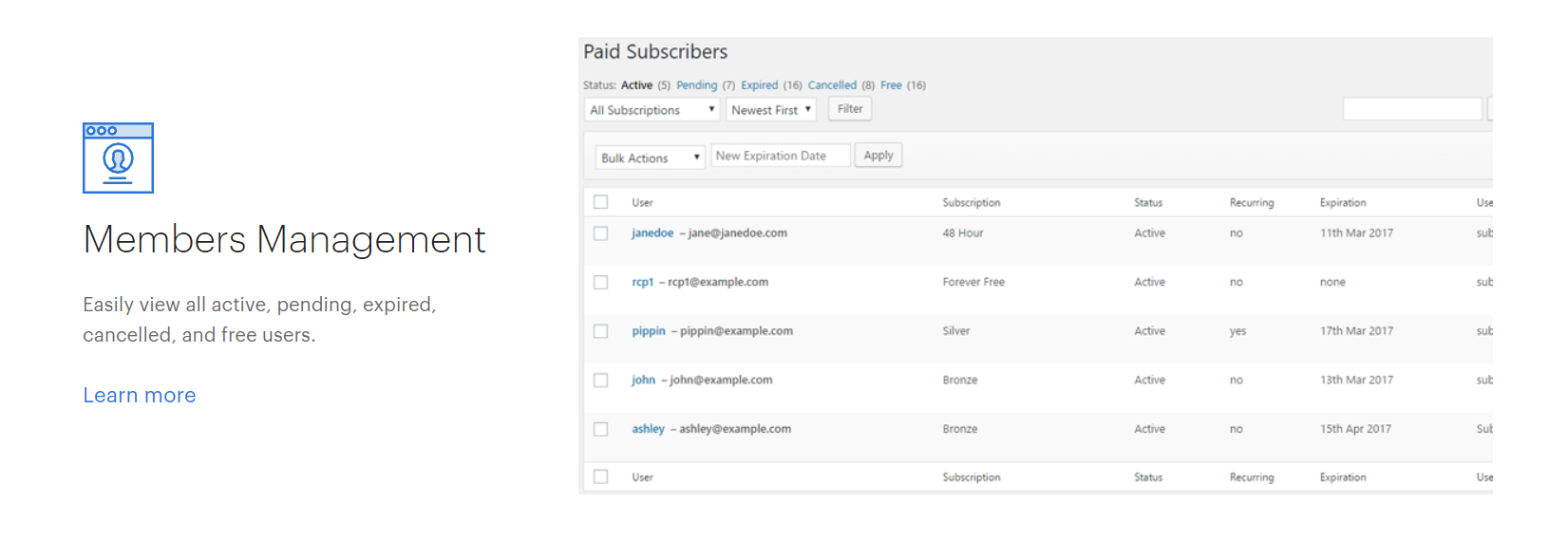Open the Learn more link
The width and height of the screenshot is (1568, 558).
pos(140,396)
